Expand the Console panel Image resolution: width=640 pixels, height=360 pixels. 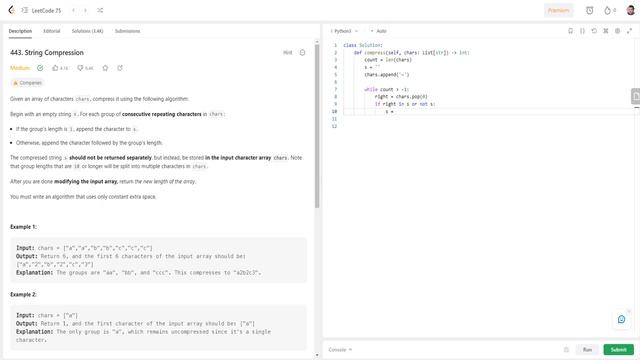(340, 350)
